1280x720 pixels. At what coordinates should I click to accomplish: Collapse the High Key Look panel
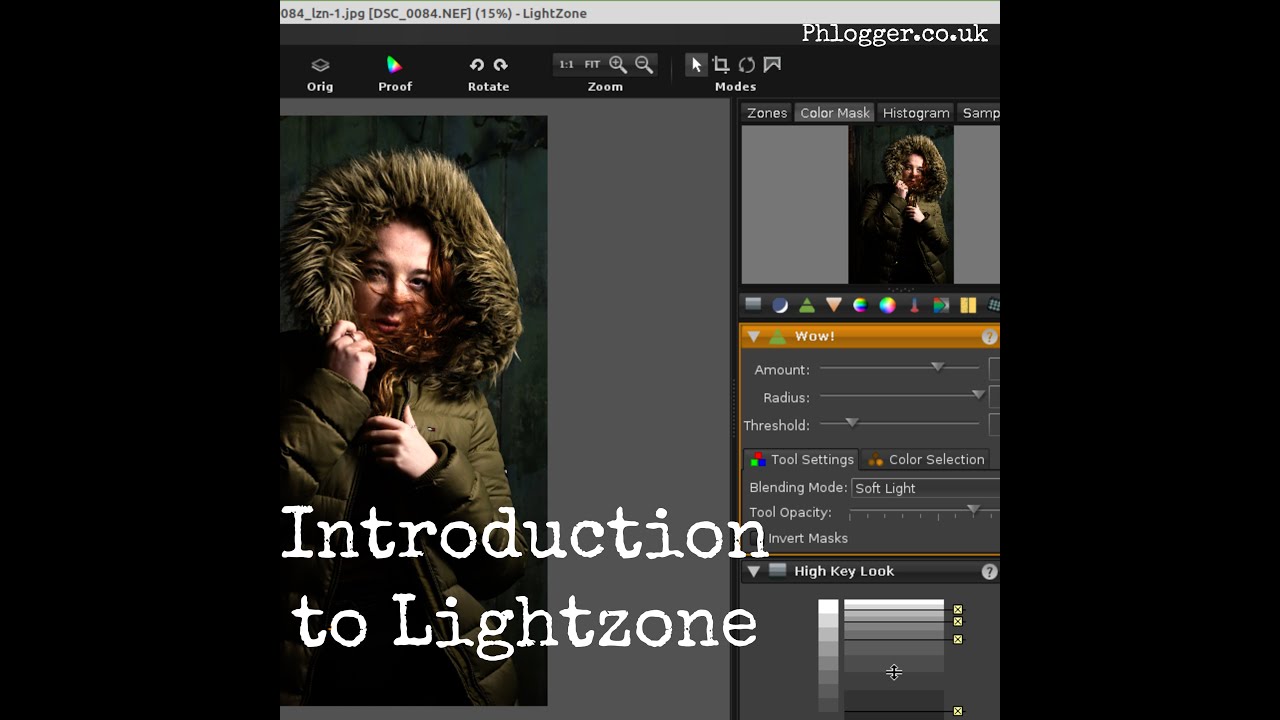click(x=754, y=572)
